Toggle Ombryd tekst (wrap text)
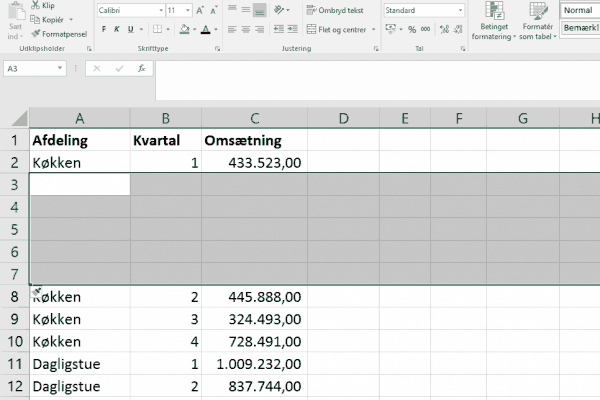 tap(334, 10)
